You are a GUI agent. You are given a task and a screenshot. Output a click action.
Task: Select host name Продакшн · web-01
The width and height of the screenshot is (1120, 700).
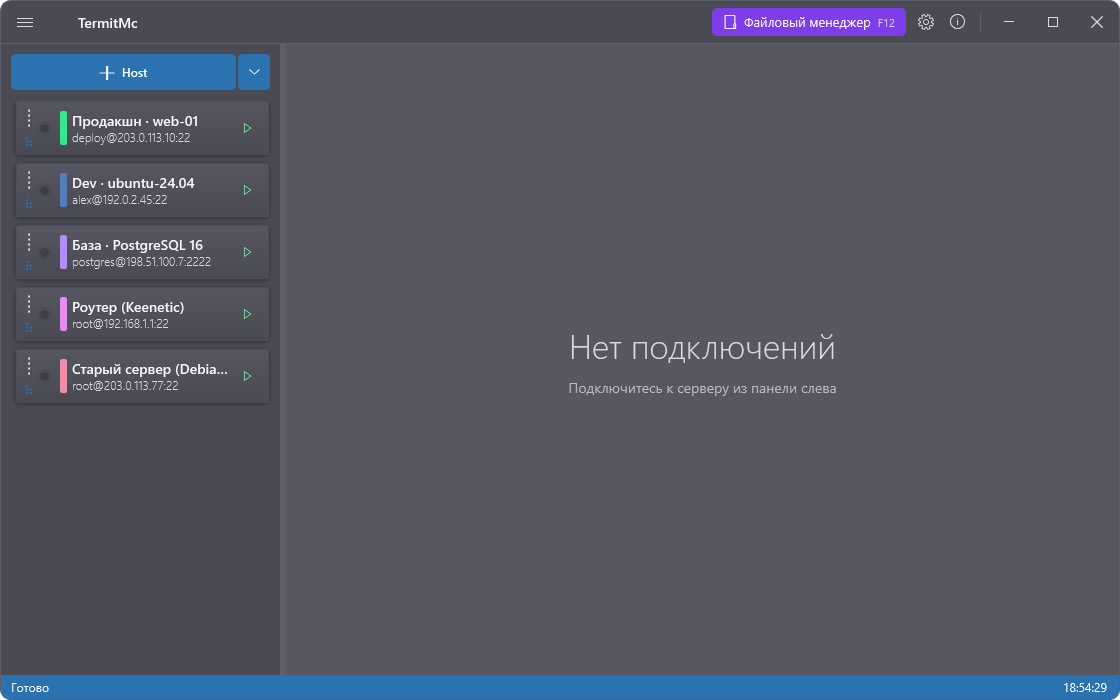click(x=135, y=121)
